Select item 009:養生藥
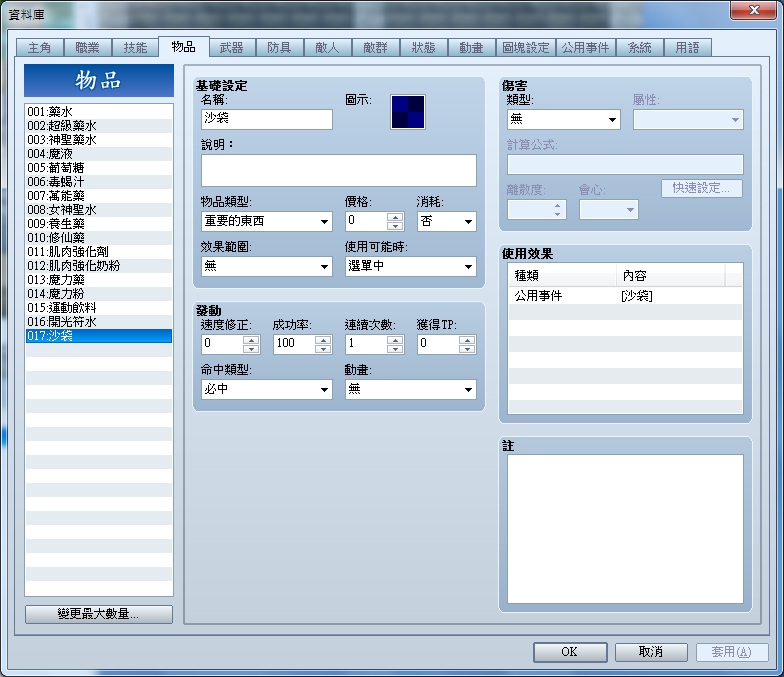The height and width of the screenshot is (677, 784). click(x=99, y=224)
